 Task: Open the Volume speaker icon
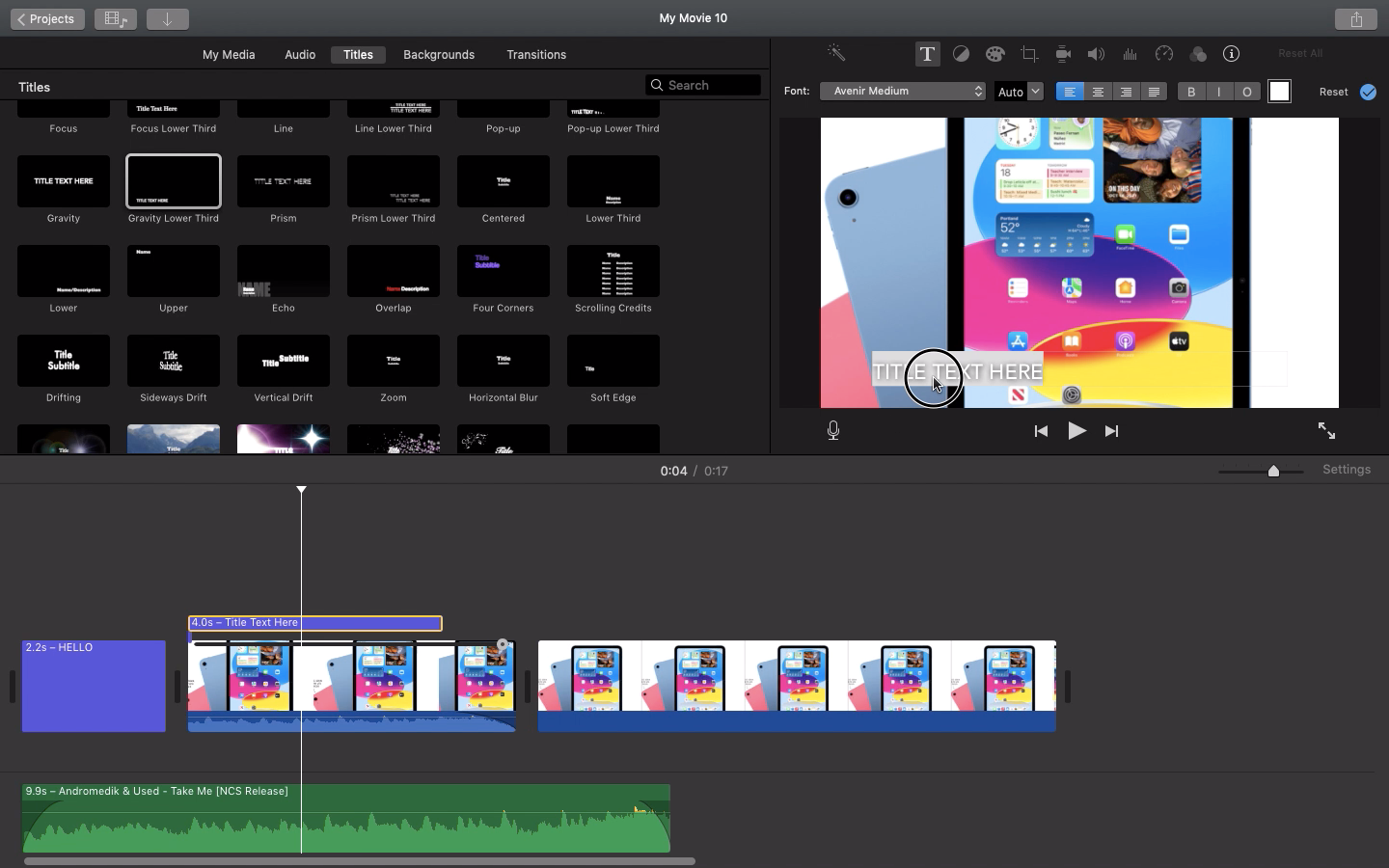[1097, 54]
